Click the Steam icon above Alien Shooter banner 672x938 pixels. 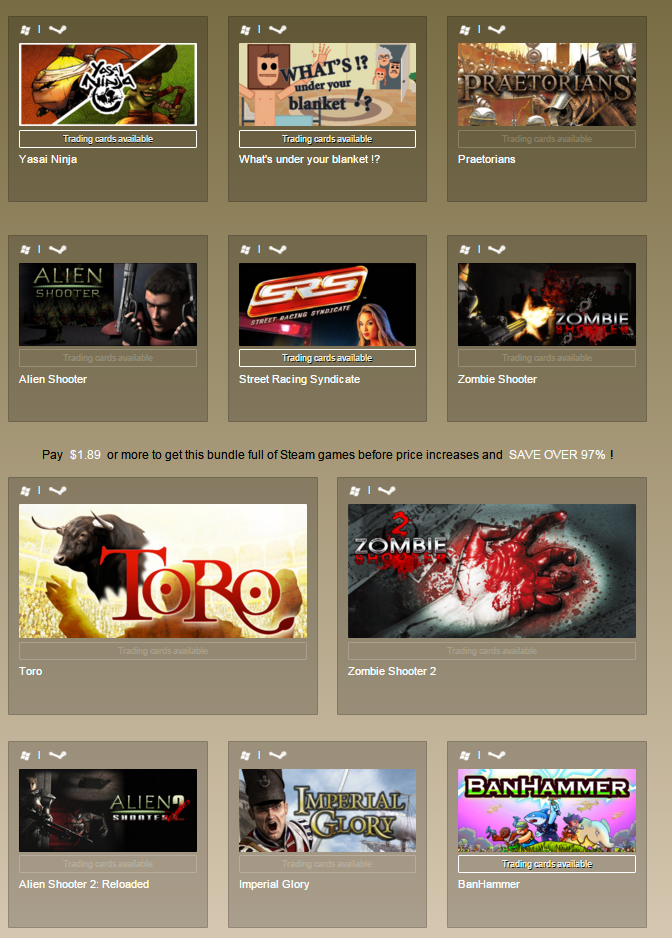pyautogui.click(x=57, y=249)
